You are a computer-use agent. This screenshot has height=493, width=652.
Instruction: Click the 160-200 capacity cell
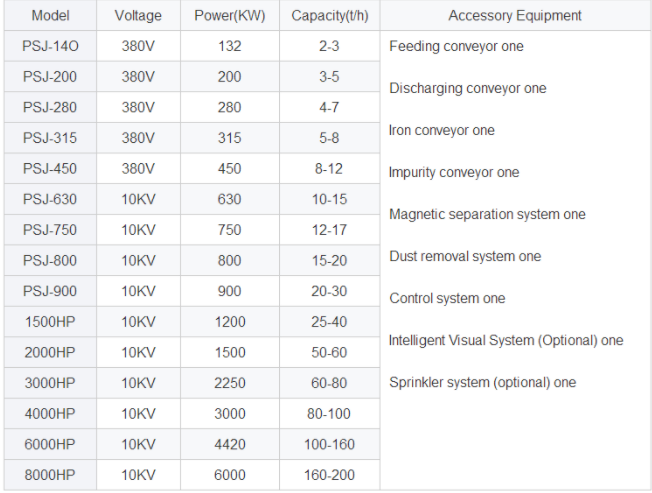(x=330, y=475)
